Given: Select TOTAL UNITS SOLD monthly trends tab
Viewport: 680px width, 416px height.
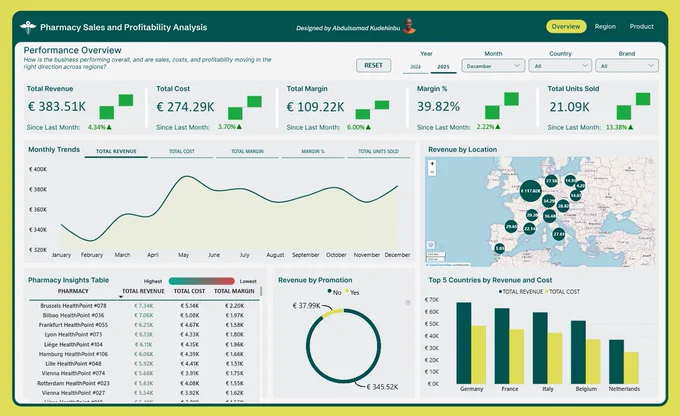Looking at the screenshot, I should pyautogui.click(x=378, y=151).
